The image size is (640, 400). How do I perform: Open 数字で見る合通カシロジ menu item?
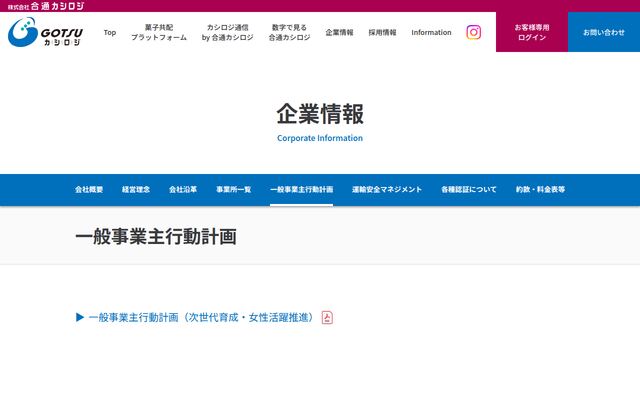point(289,32)
